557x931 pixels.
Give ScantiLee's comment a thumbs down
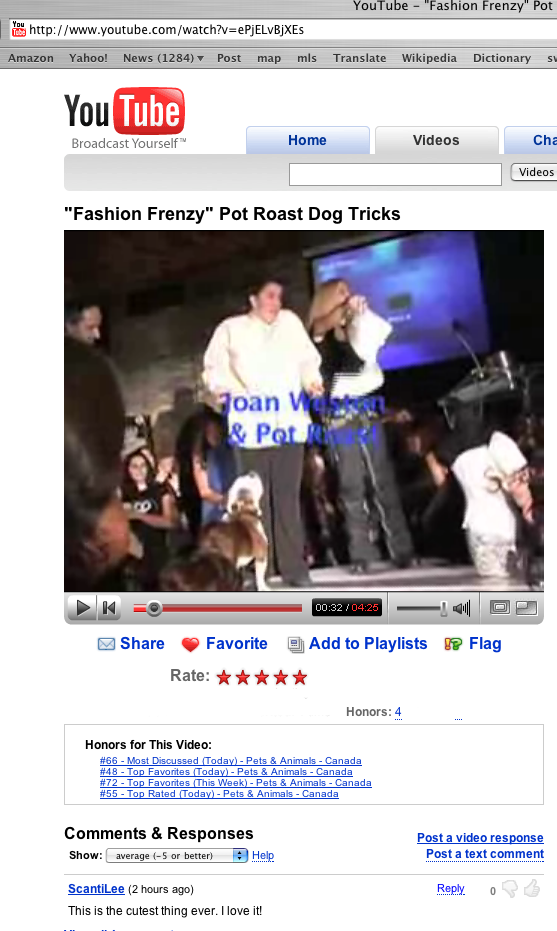pyautogui.click(x=509, y=889)
